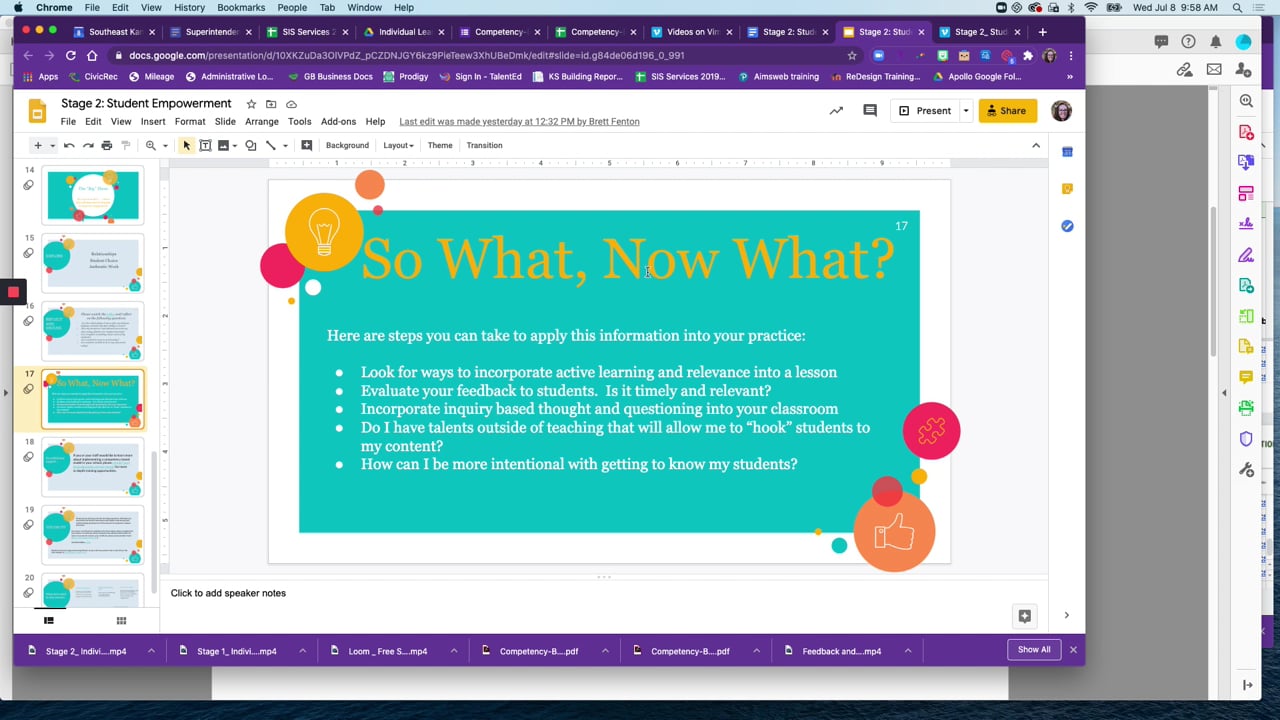
Task: Collapse the toolbar menus with up chevron
Action: pyautogui.click(x=1036, y=146)
